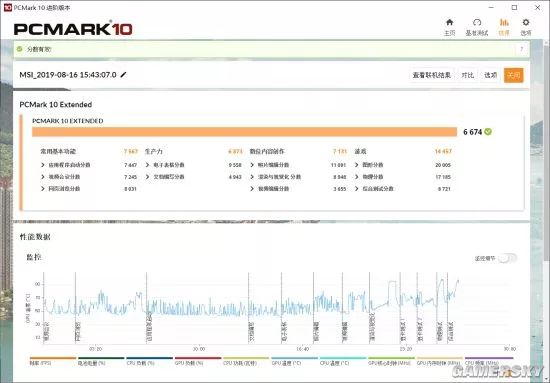This screenshot has height=383, width=550.
Task: Click the orange content creation score 7 131
Action: pos(340,151)
